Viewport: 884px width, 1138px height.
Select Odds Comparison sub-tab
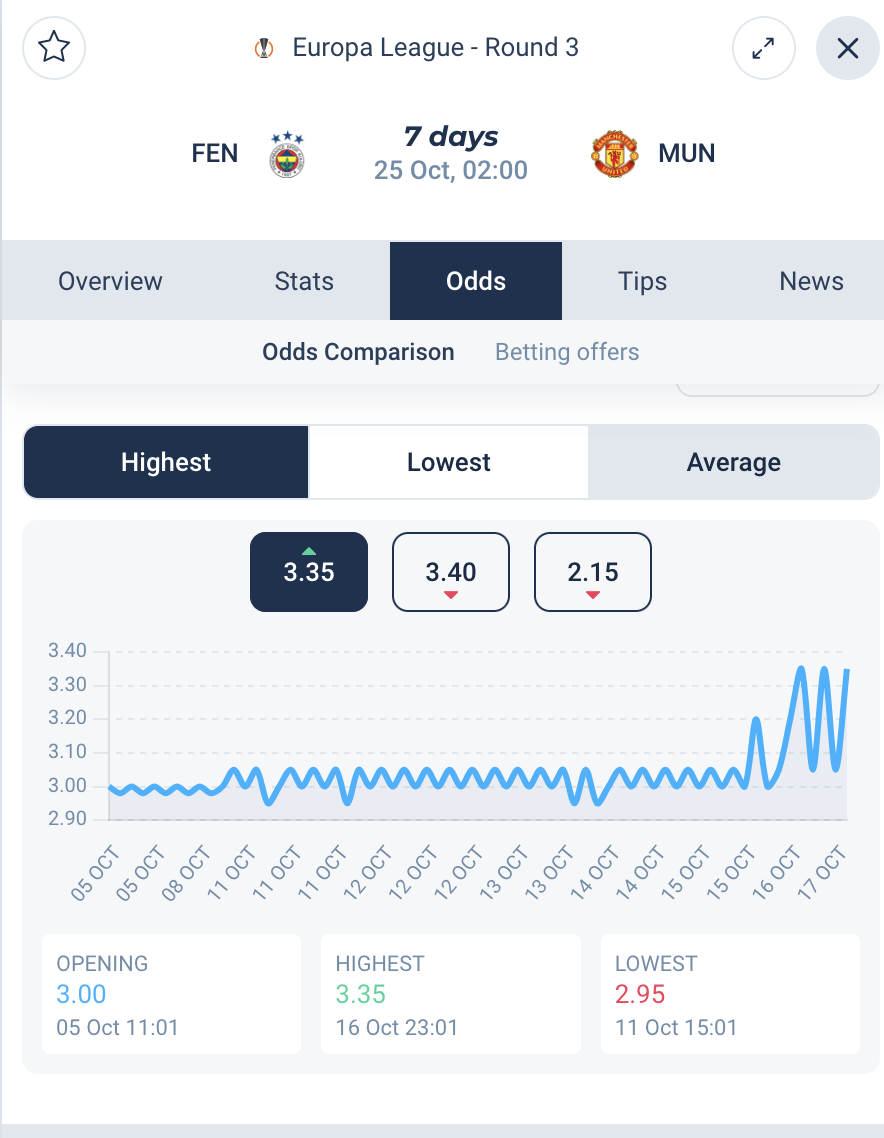pos(359,352)
